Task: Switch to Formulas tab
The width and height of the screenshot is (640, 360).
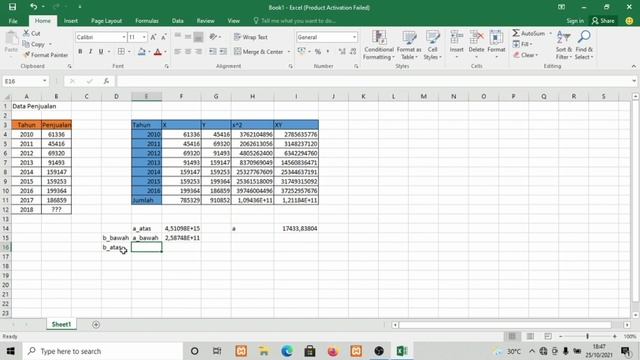Action: click(x=147, y=21)
